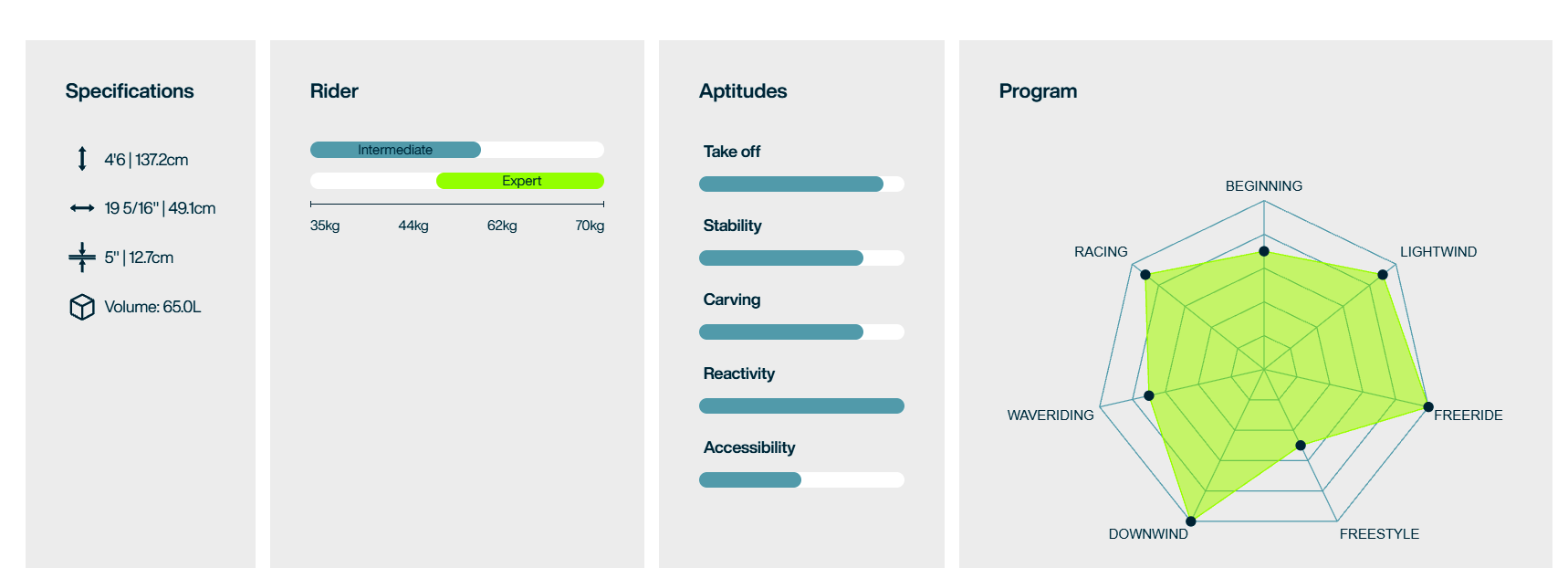Click the FREESTYLE axis label
The height and width of the screenshot is (568, 1568).
[x=1379, y=534]
